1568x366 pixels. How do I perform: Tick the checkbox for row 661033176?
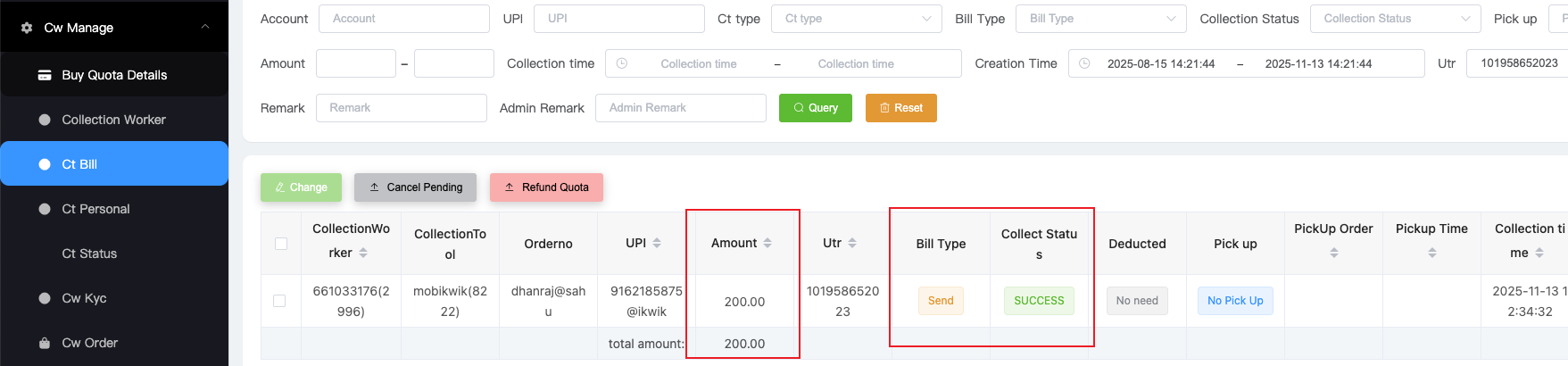[x=279, y=301]
